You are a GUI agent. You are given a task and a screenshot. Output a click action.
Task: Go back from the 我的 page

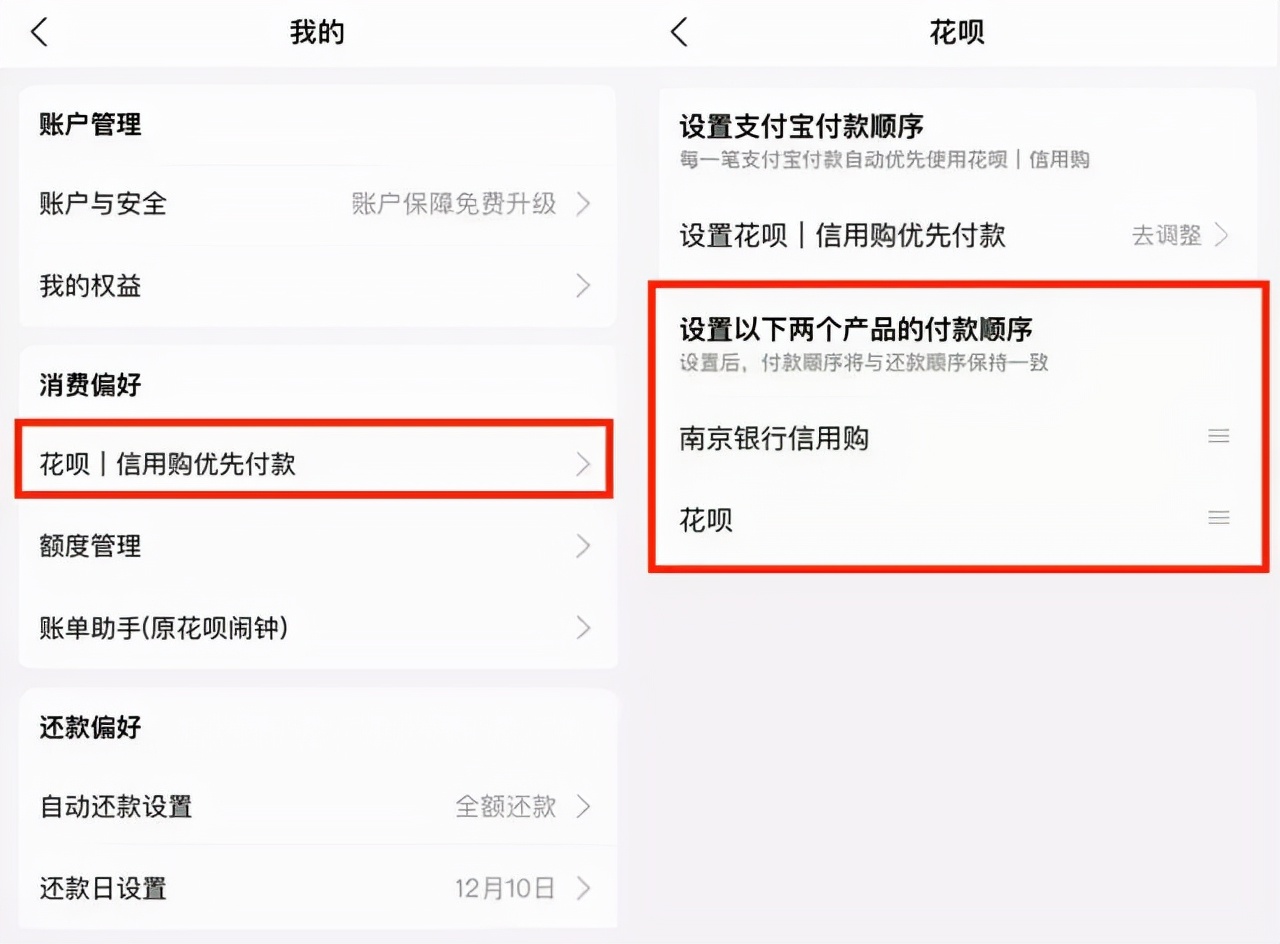[39, 32]
